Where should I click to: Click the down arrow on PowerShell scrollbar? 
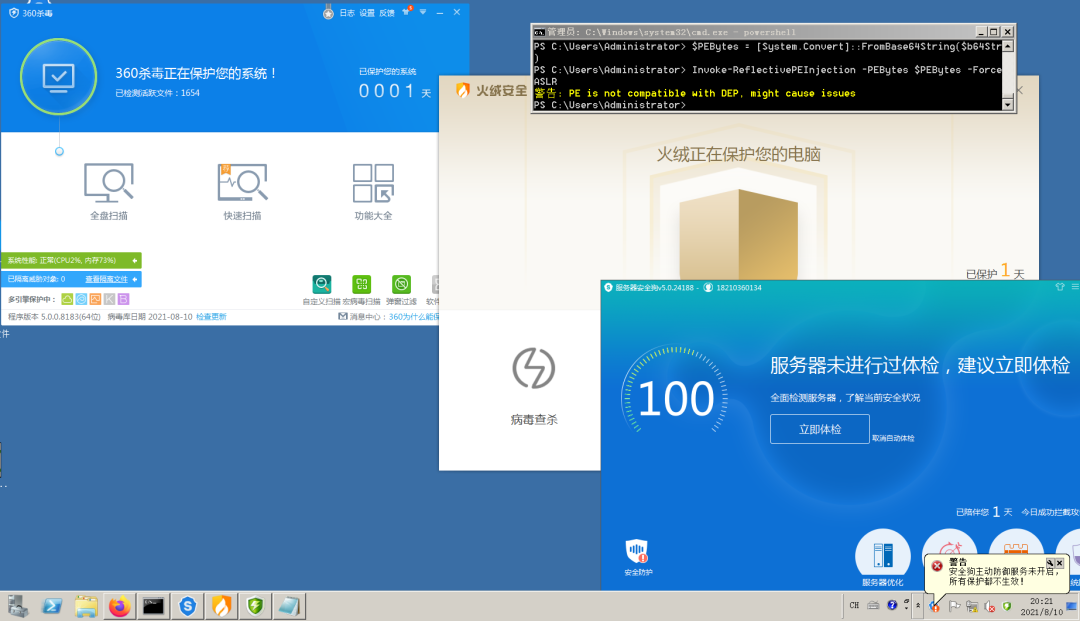tap(1008, 105)
